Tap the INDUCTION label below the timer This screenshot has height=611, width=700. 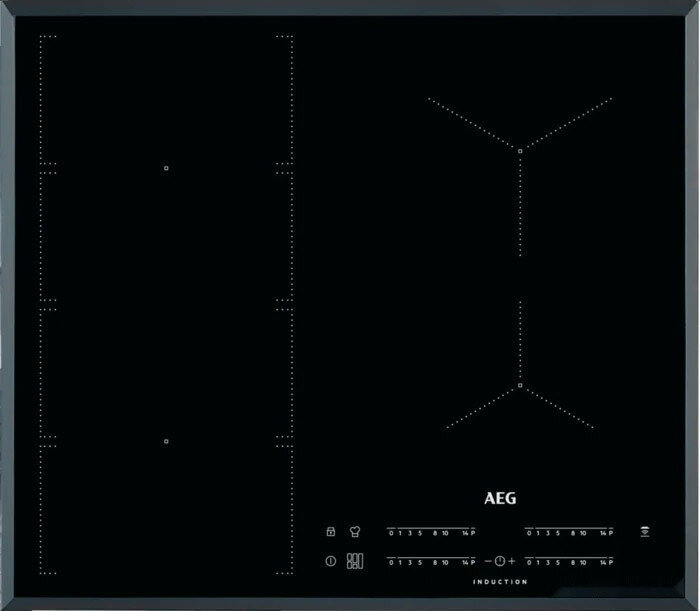[x=500, y=582]
